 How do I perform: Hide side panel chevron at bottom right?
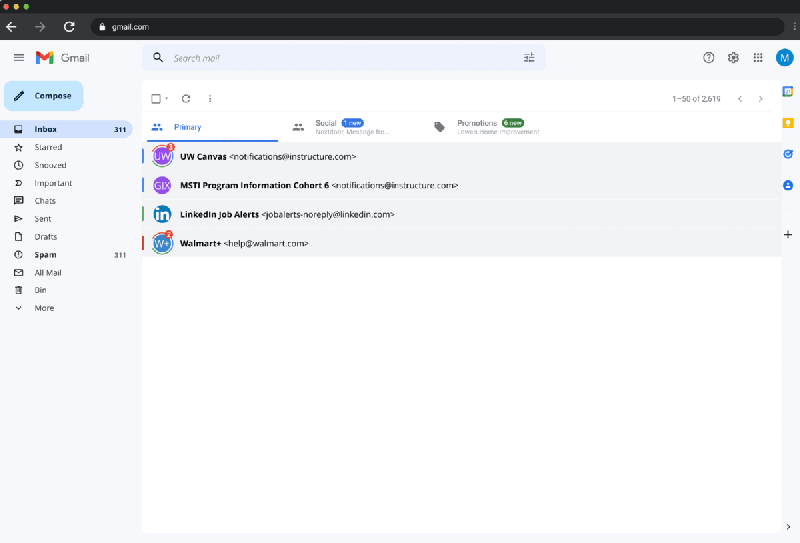click(788, 527)
